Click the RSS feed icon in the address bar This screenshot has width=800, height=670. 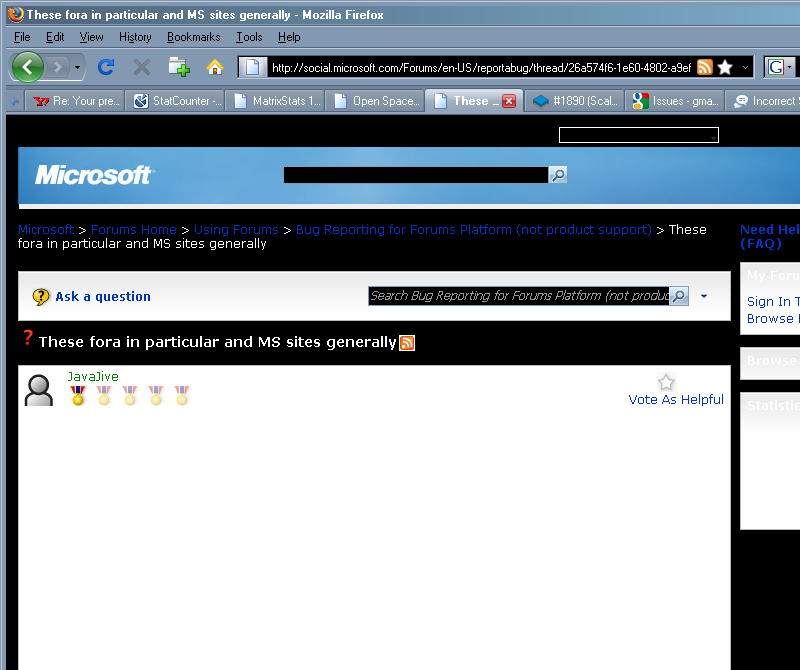point(706,67)
